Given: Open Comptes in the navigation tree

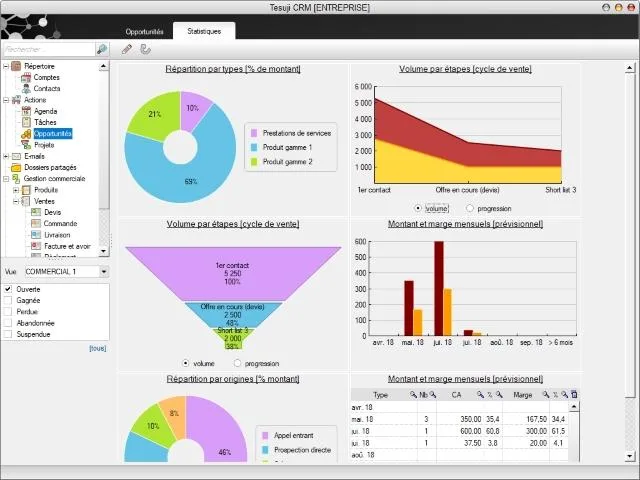Looking at the screenshot, I should click(x=47, y=77).
